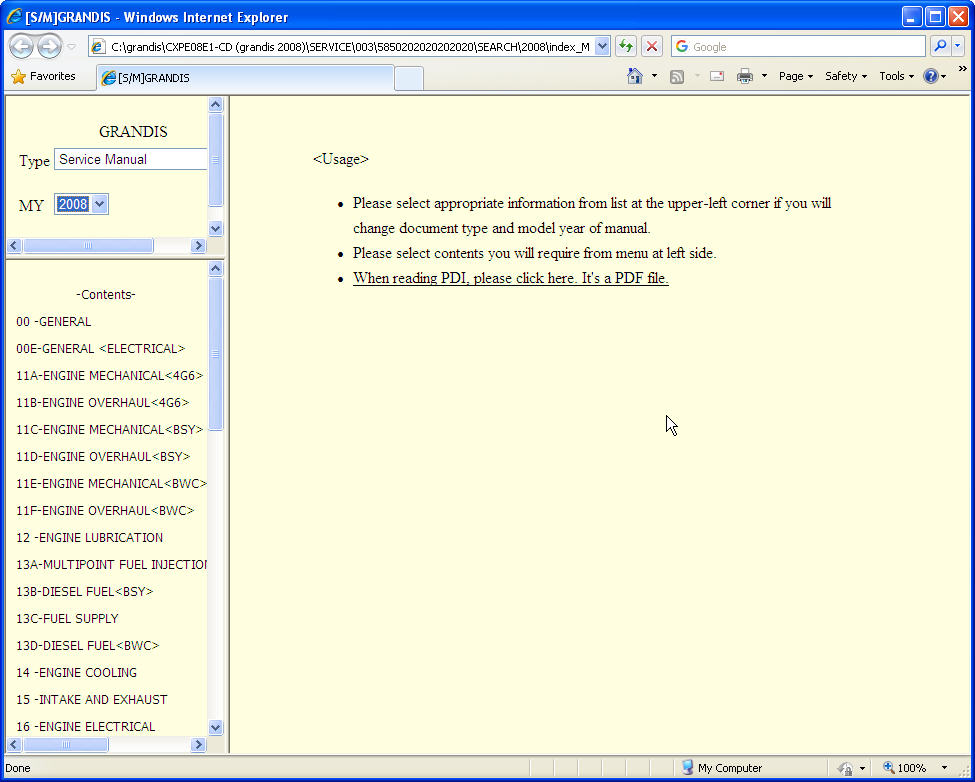975x782 pixels.
Task: Click the browser Forward arrow button
Action: (49, 47)
